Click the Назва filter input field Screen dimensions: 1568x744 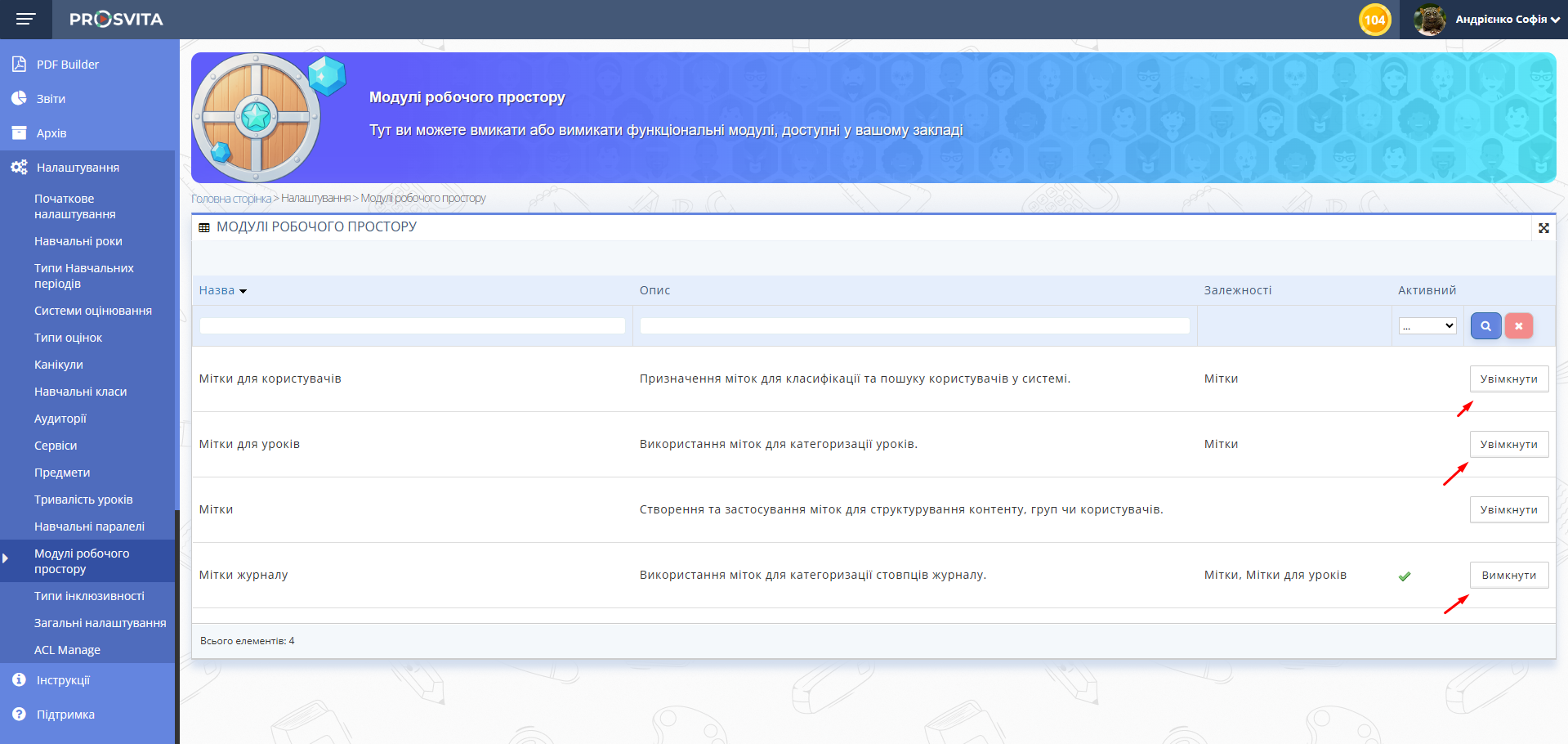pos(412,325)
